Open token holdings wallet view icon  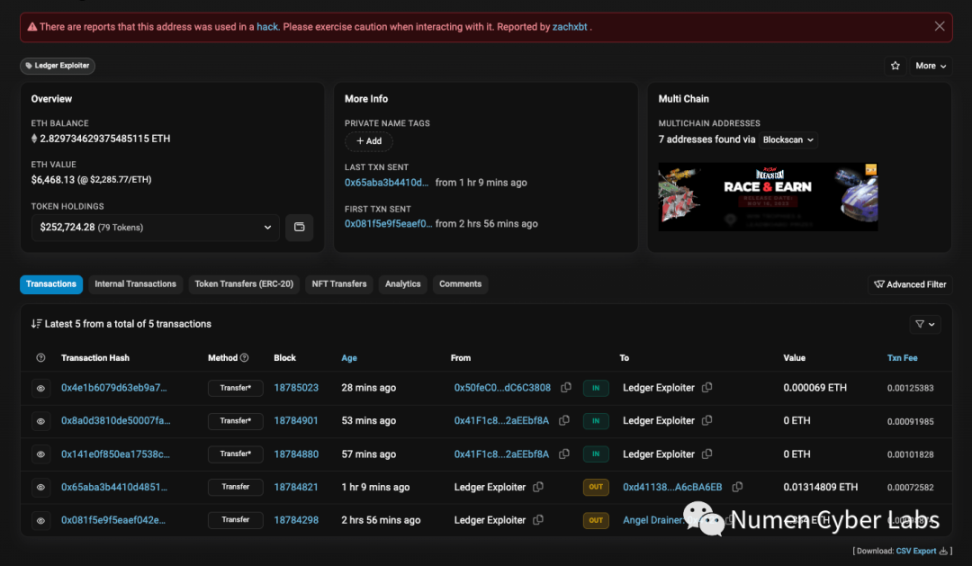tap(299, 227)
